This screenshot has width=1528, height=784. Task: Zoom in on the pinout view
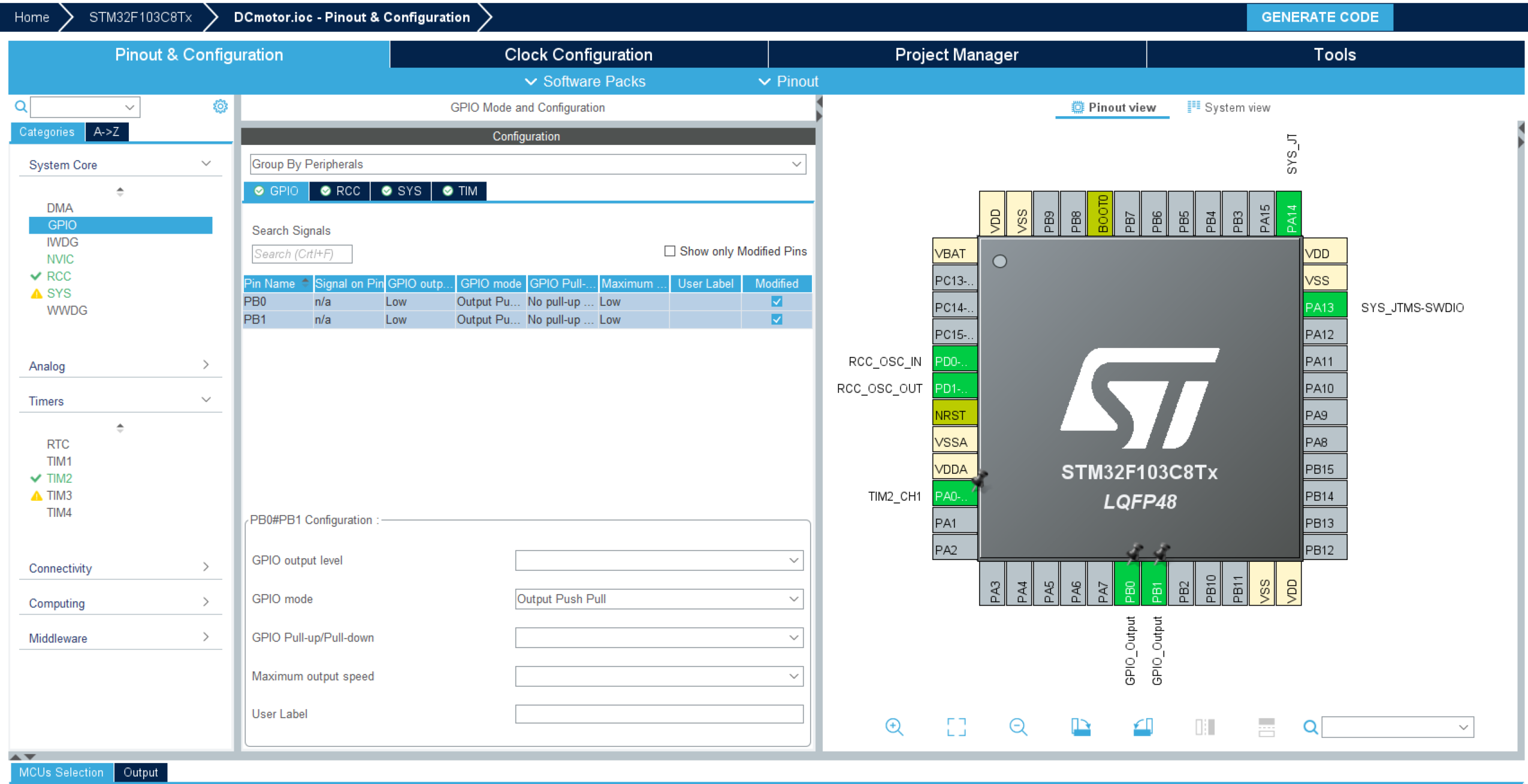coord(894,727)
